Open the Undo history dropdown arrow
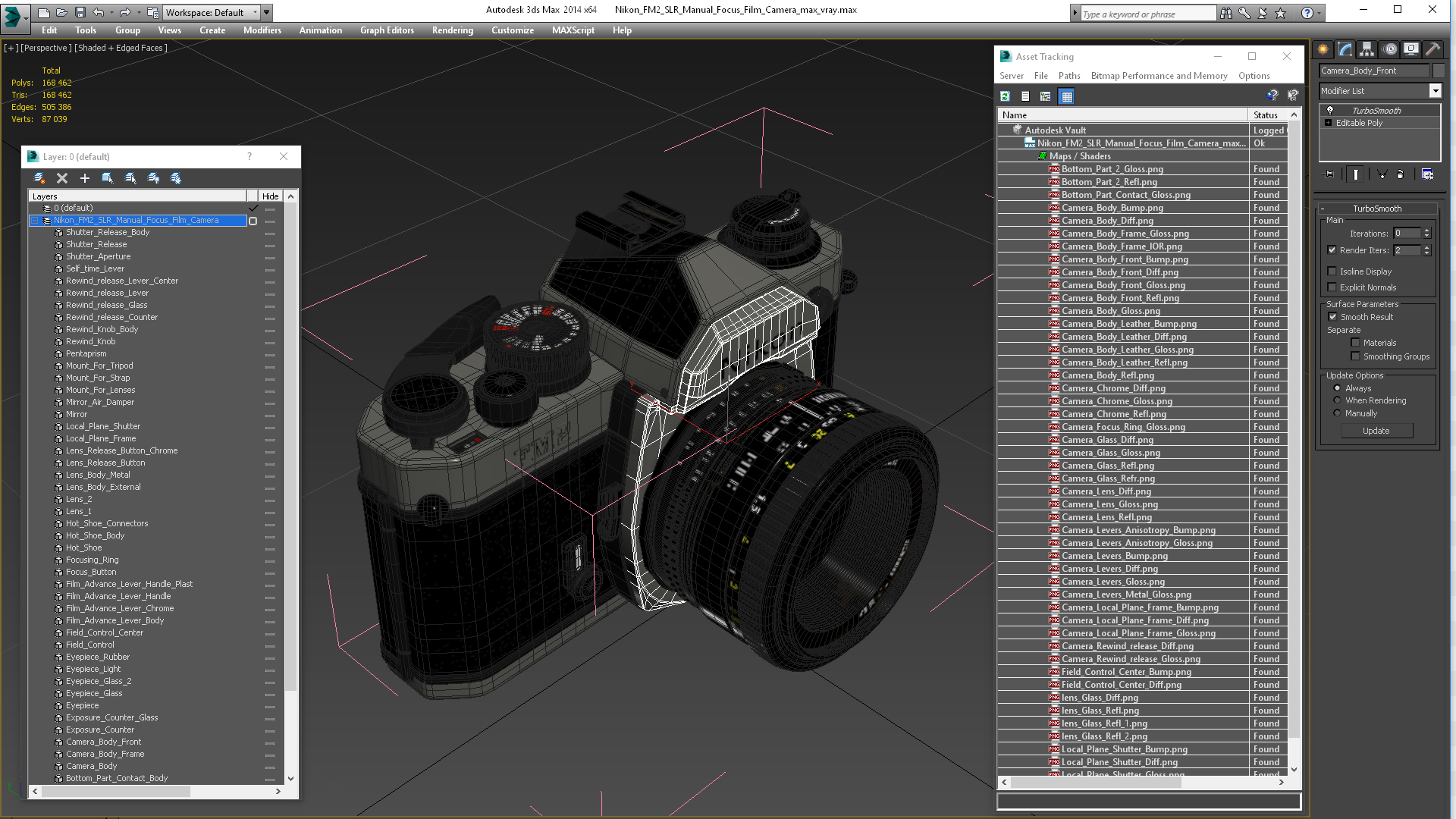1456x819 pixels. pos(111,12)
